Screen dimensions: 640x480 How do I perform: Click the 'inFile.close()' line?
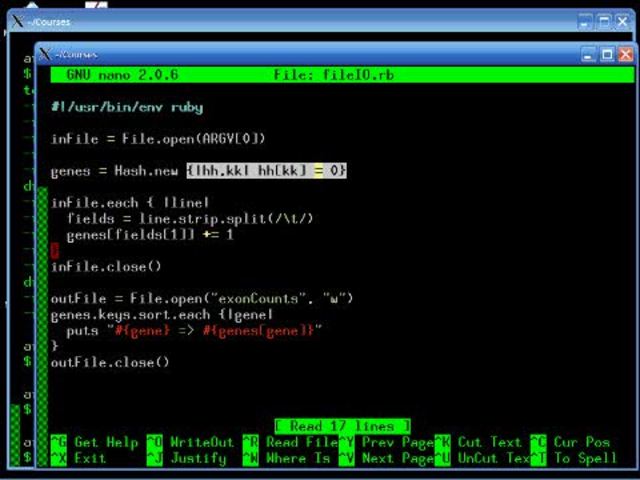pos(106,267)
